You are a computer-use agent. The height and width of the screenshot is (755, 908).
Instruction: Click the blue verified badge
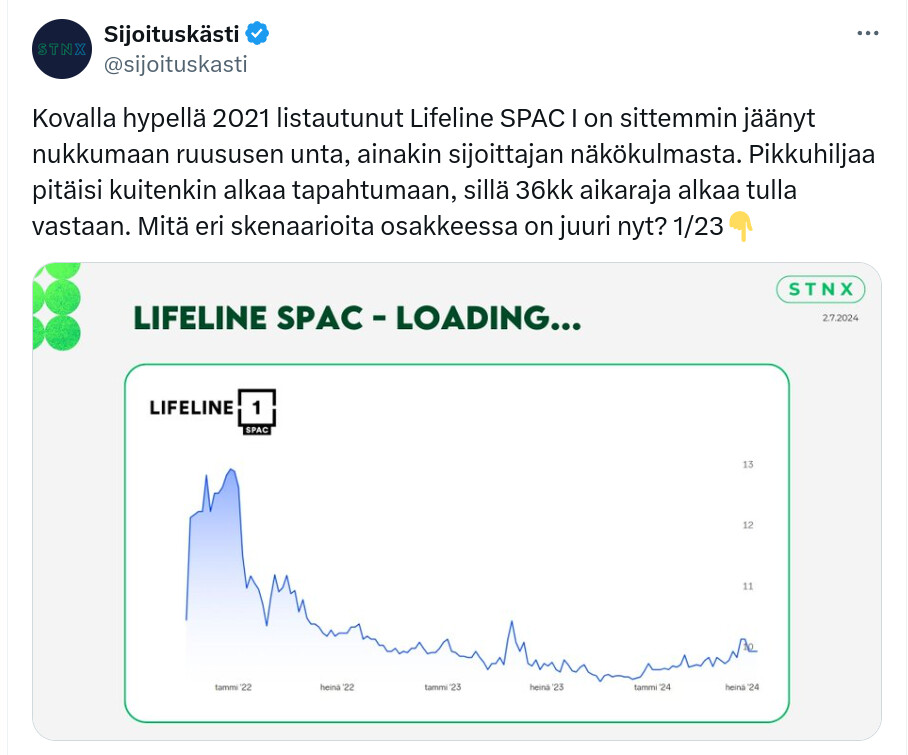(258, 34)
